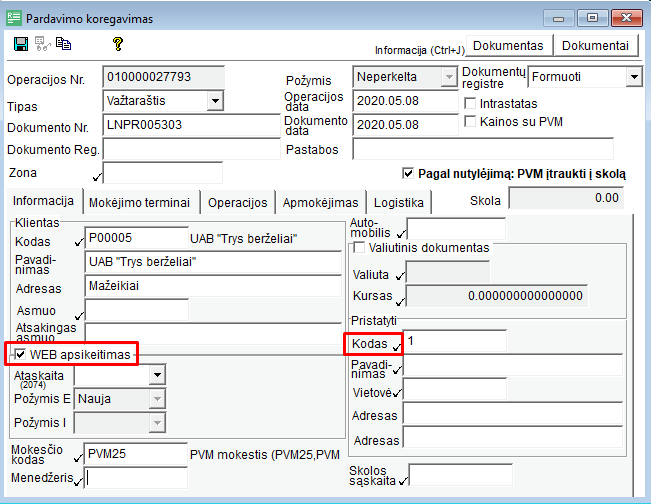Click the Dokumento Nr. input field
This screenshot has height=504, width=651.
[190, 125]
